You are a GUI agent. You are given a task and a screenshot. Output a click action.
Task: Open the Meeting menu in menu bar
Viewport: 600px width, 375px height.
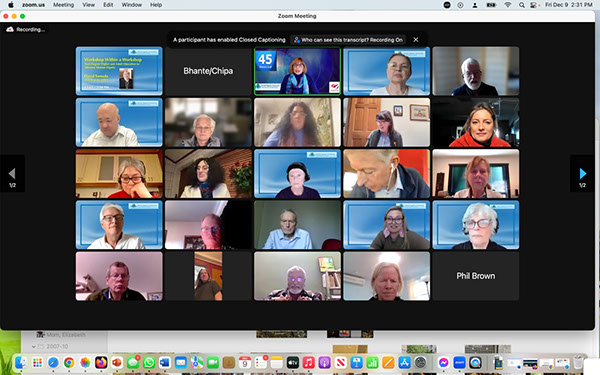(63, 5)
